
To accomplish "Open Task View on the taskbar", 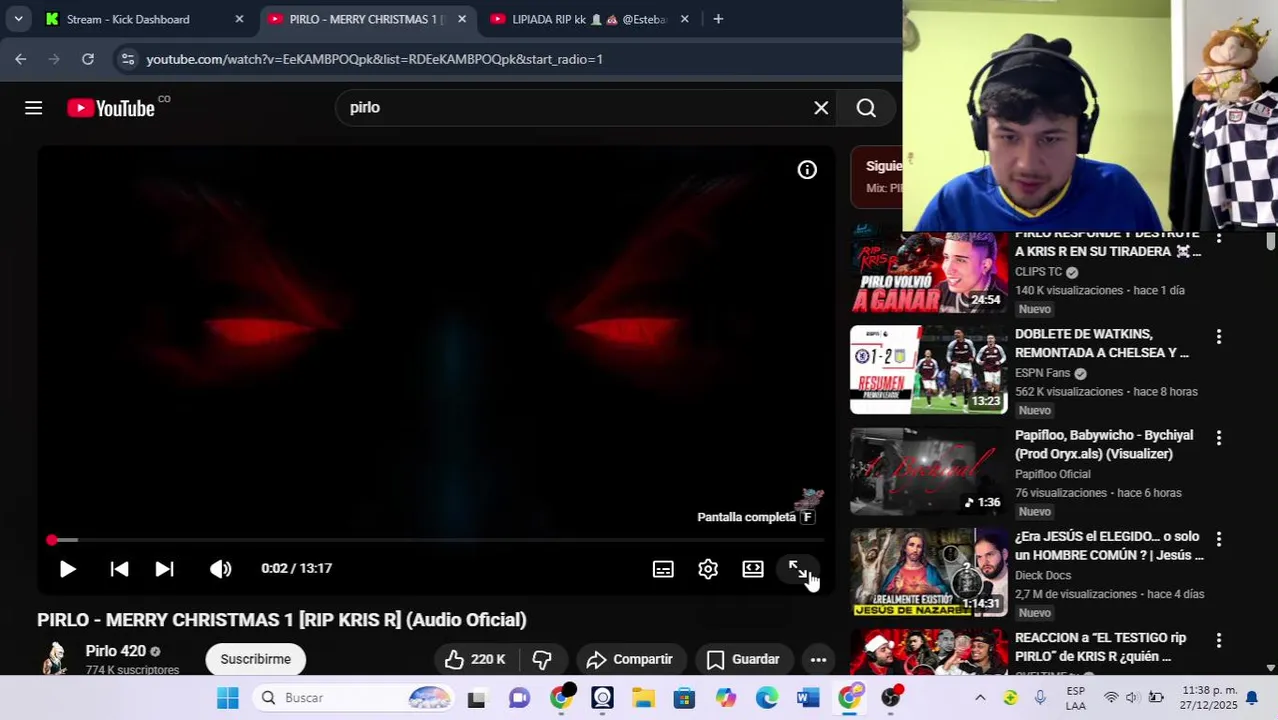I will 476,698.
